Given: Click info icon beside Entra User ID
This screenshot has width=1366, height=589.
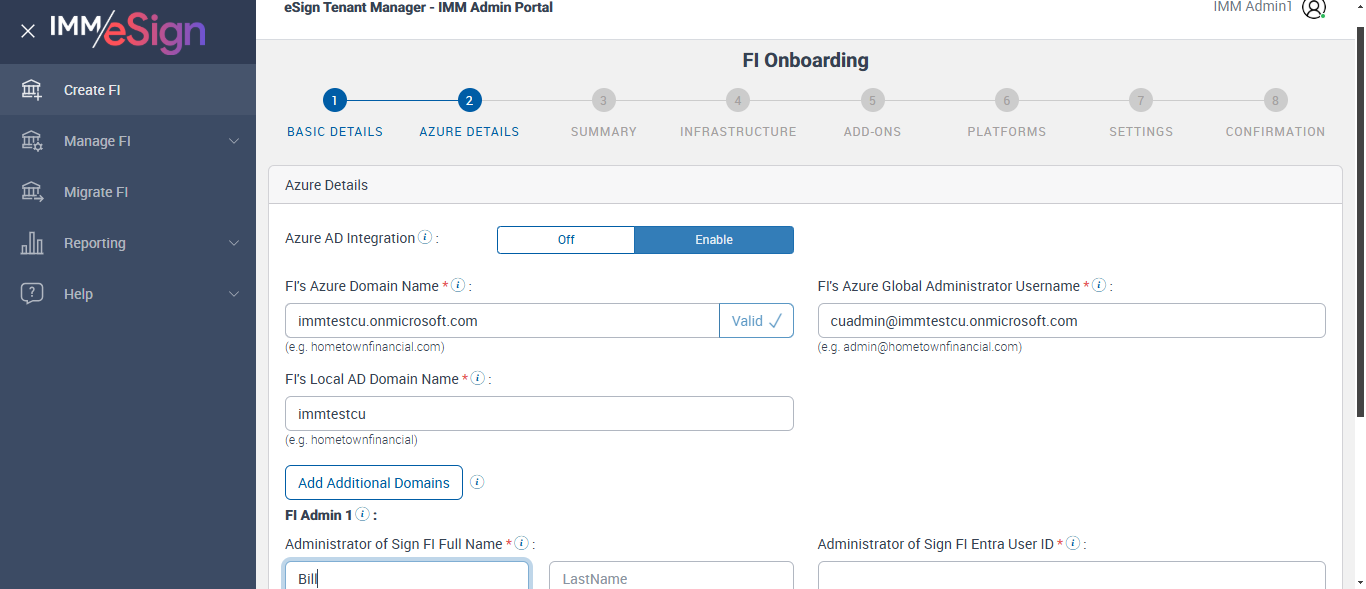Looking at the screenshot, I should 1073,544.
